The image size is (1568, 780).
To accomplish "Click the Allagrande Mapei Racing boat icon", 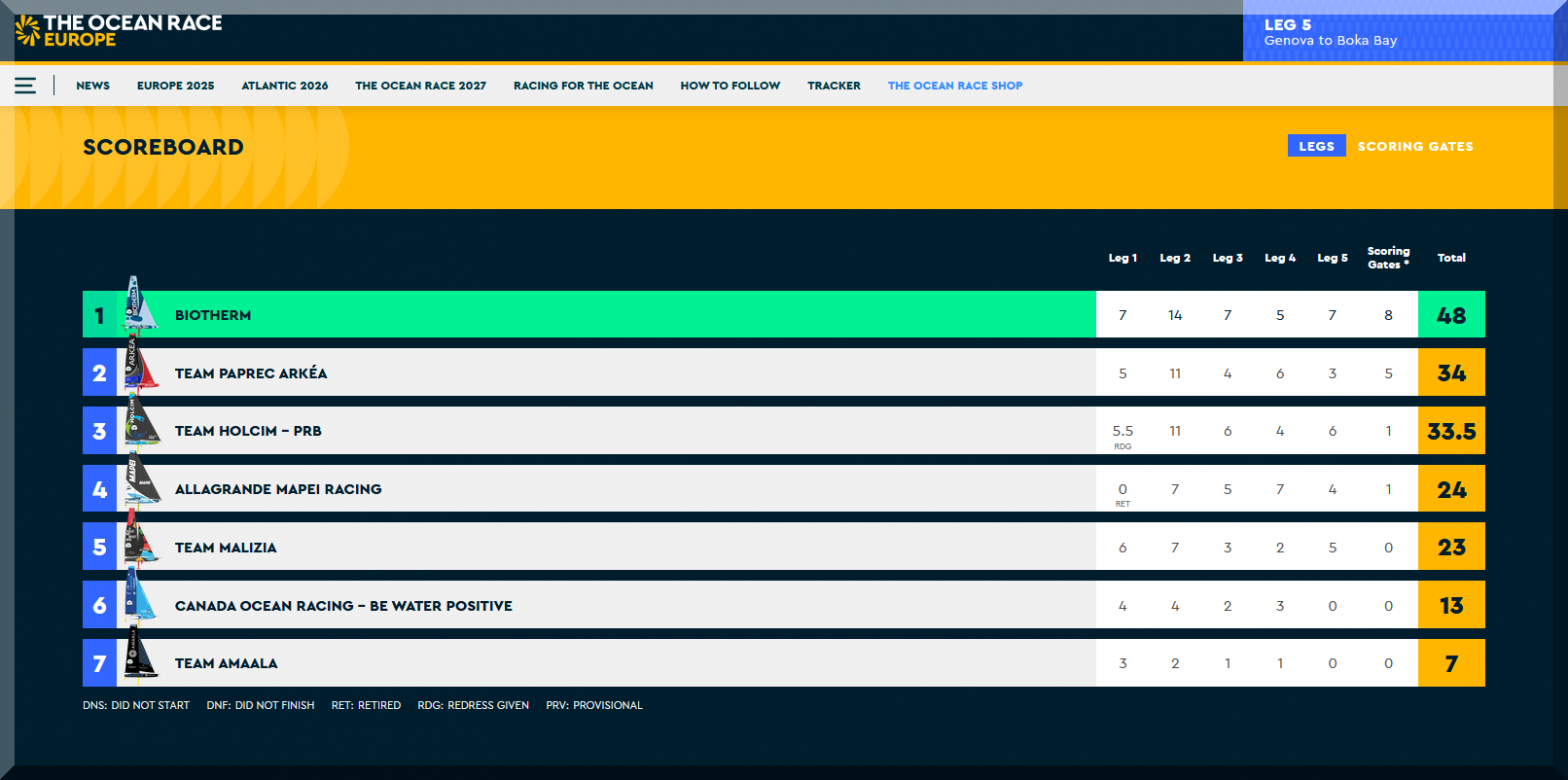I will point(140,484).
